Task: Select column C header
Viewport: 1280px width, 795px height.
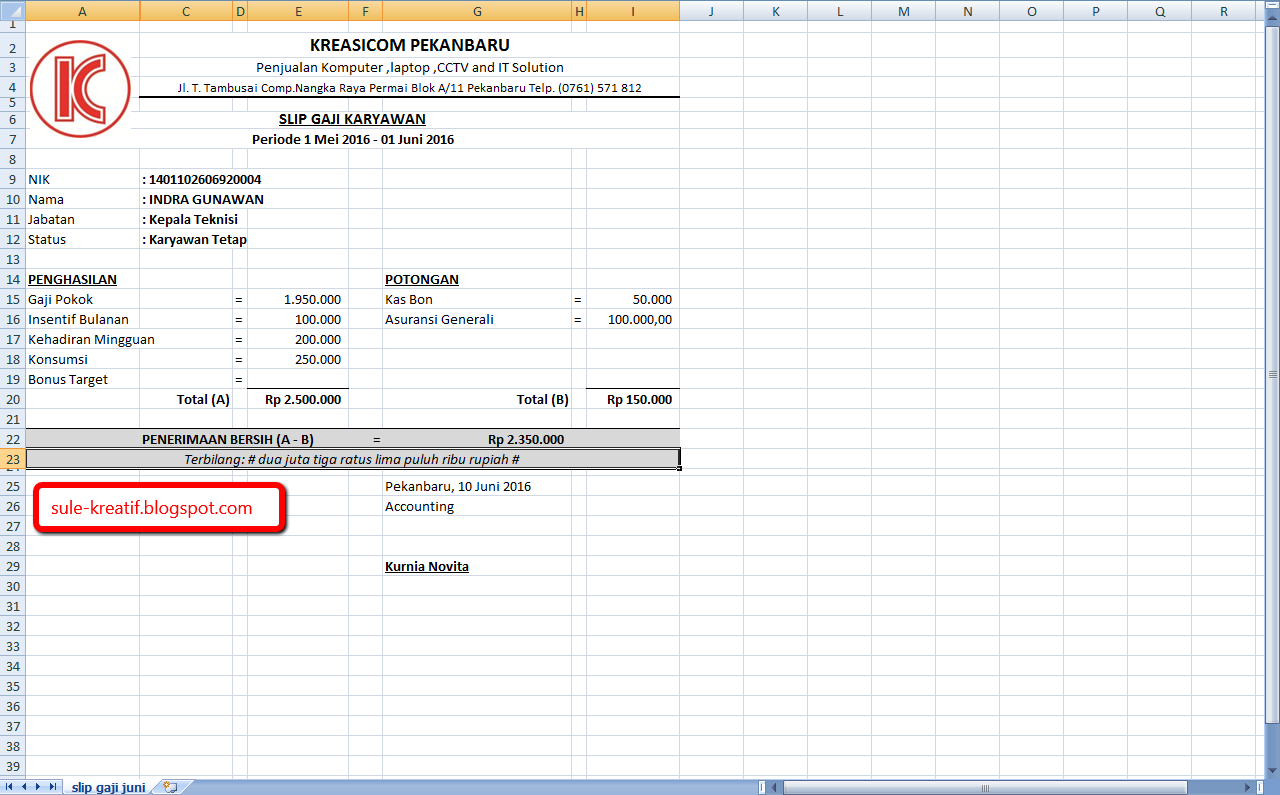Action: click(x=186, y=11)
